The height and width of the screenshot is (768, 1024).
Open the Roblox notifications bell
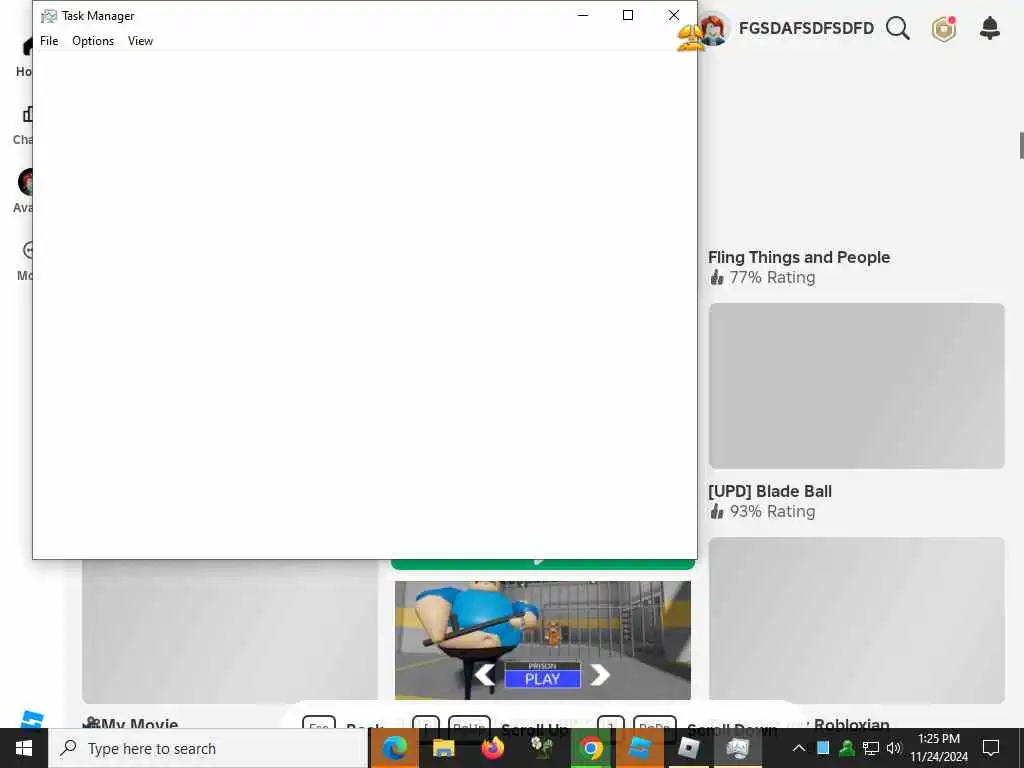(x=990, y=28)
